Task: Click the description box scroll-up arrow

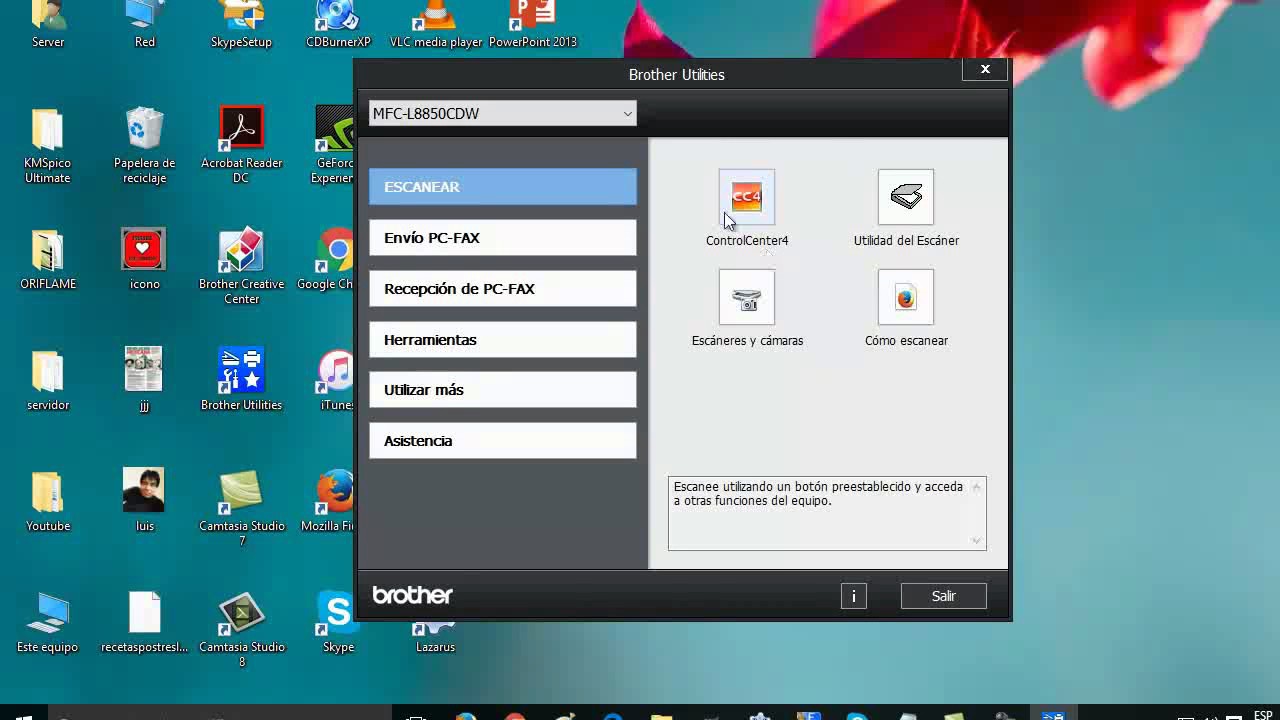Action: pyautogui.click(x=977, y=486)
